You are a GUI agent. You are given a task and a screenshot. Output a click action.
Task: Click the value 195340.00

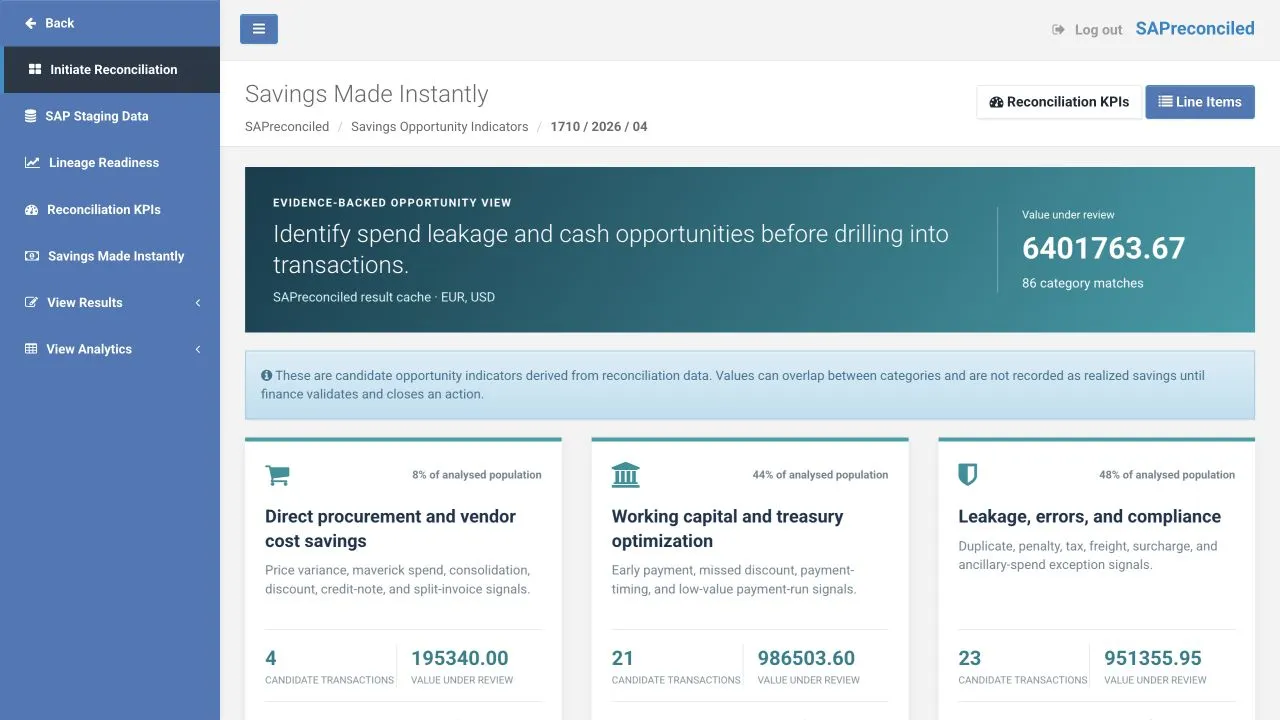pyautogui.click(x=459, y=658)
